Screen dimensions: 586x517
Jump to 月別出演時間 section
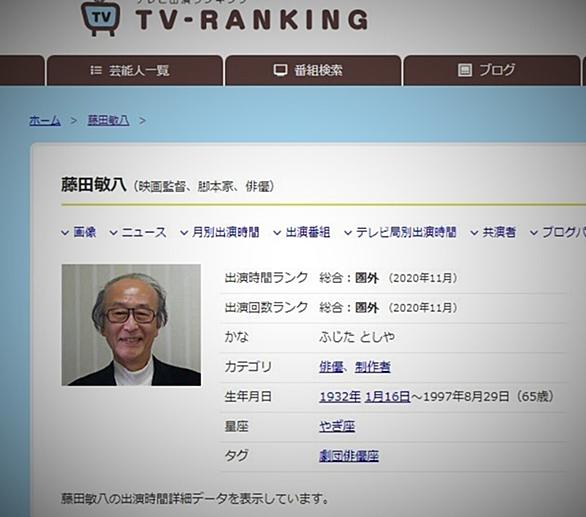[226, 233]
